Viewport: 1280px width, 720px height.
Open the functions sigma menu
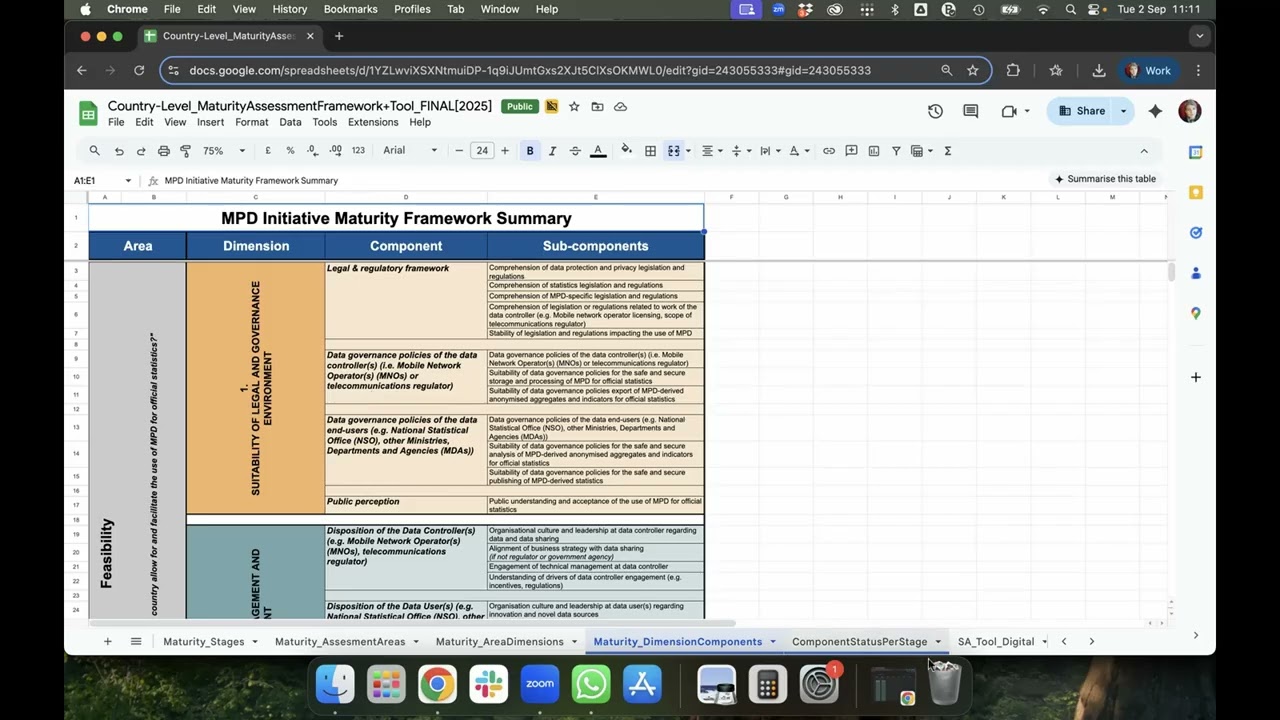click(x=947, y=151)
